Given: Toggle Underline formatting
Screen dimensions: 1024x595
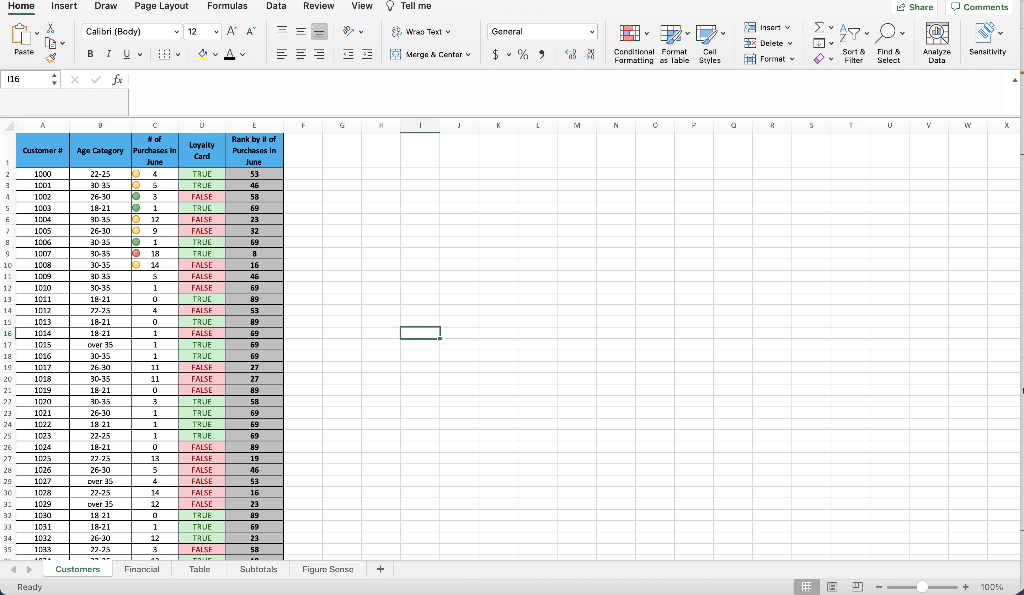Looking at the screenshot, I should coord(127,54).
